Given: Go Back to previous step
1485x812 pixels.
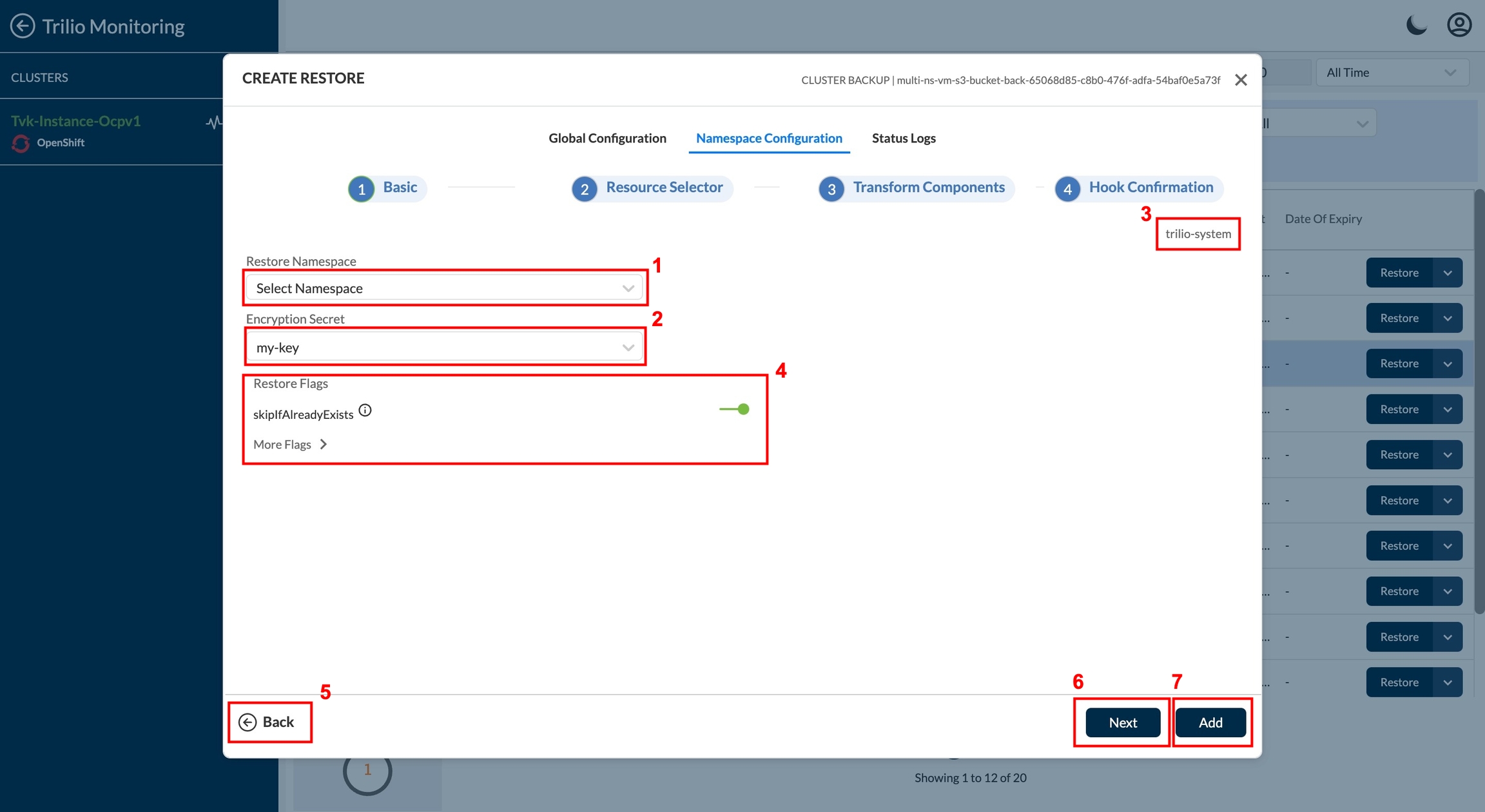Looking at the screenshot, I should click(267, 722).
